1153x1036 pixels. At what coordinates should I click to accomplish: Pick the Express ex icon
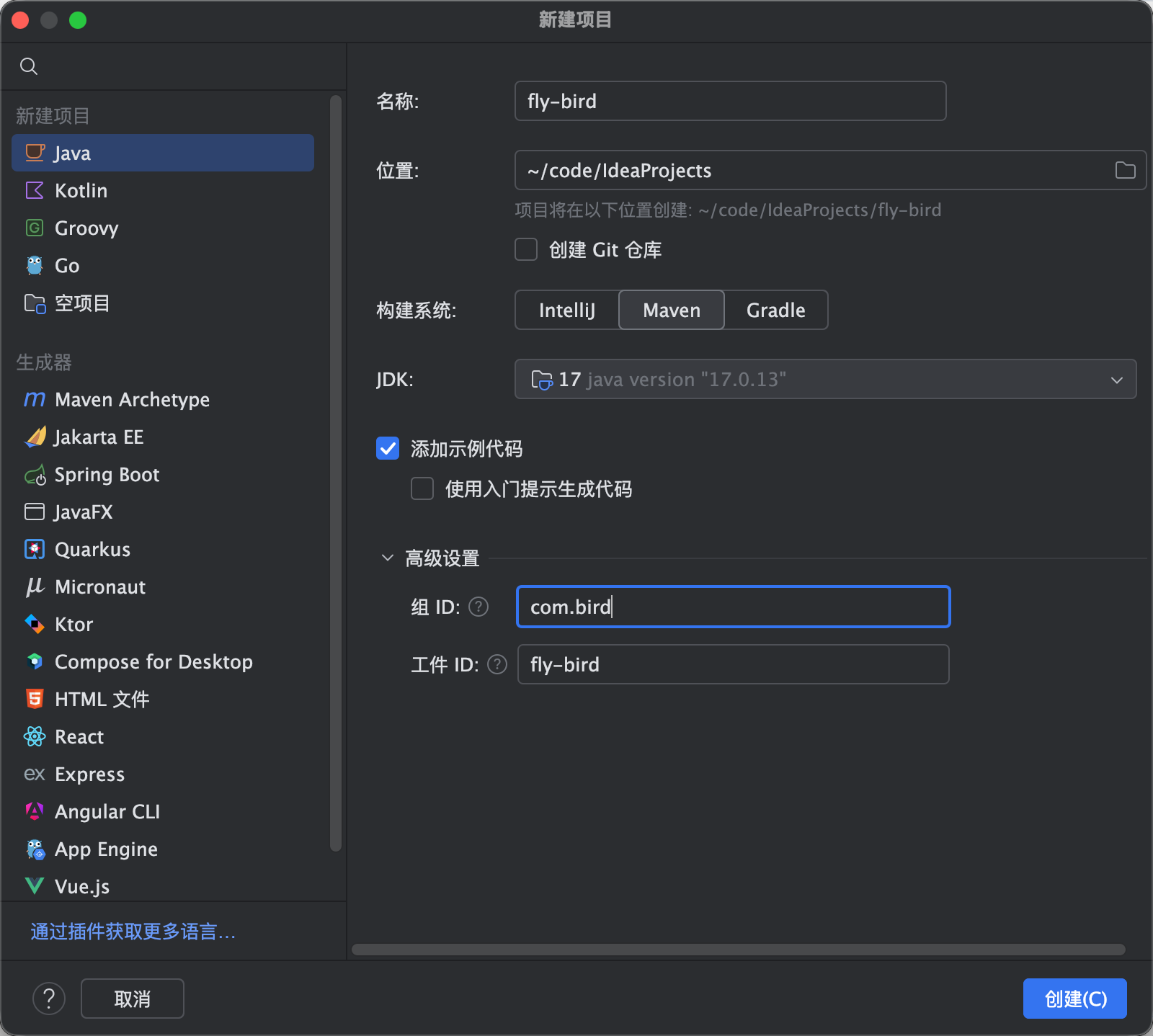coord(35,774)
